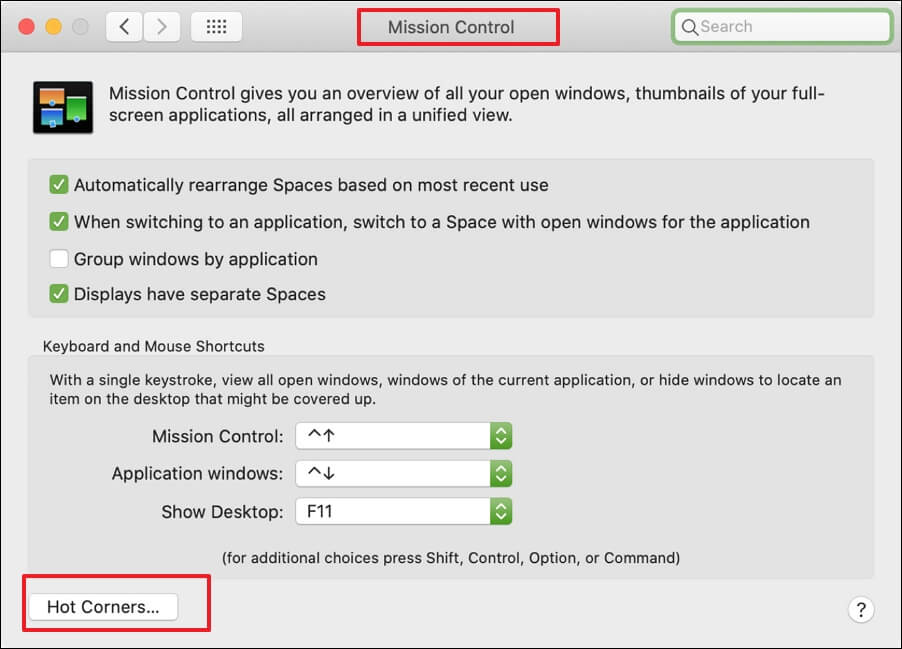Click the 'Displays have separate Spaces' label text

pyautogui.click(x=200, y=294)
